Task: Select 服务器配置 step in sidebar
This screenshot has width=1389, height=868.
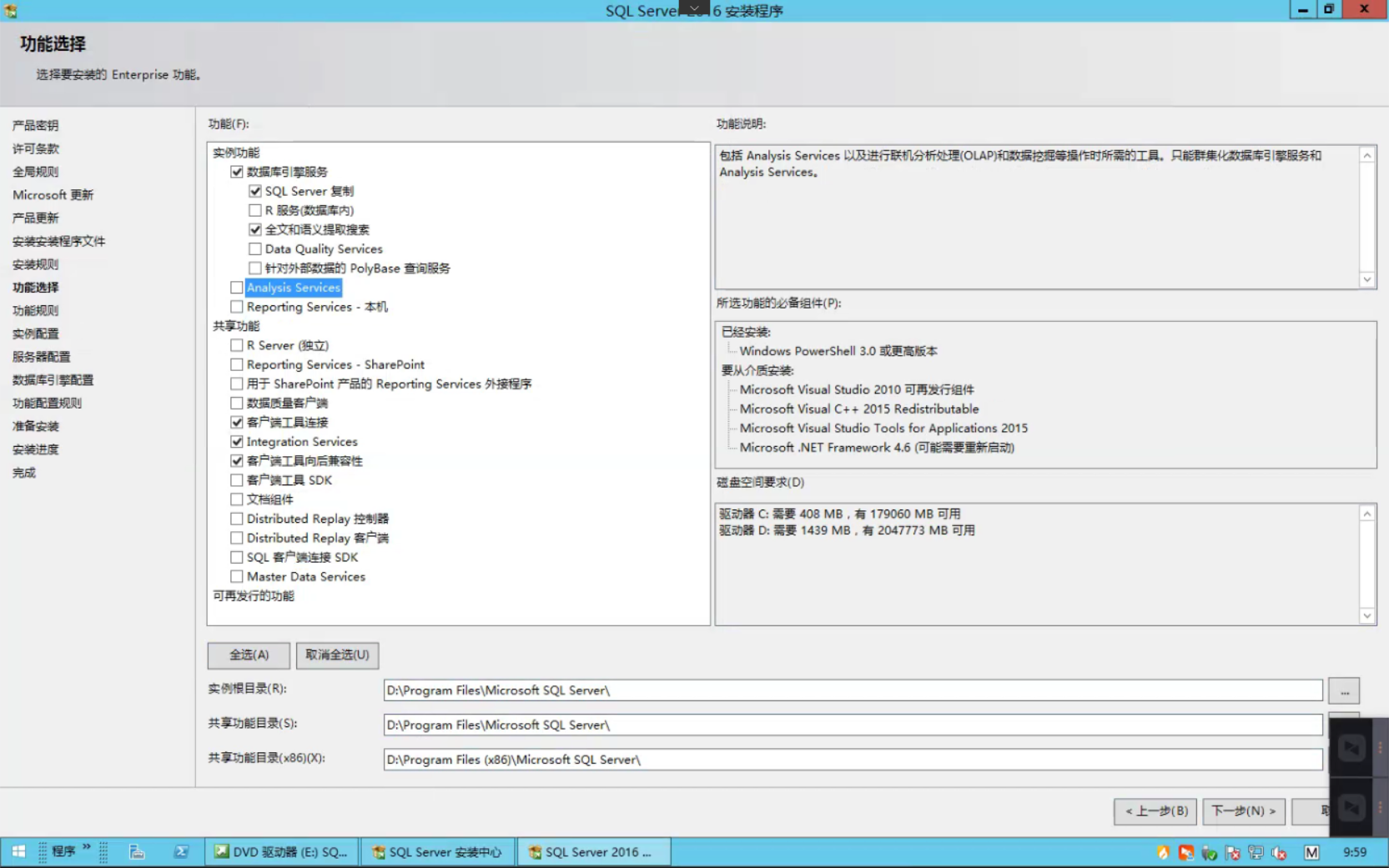Action: point(41,357)
